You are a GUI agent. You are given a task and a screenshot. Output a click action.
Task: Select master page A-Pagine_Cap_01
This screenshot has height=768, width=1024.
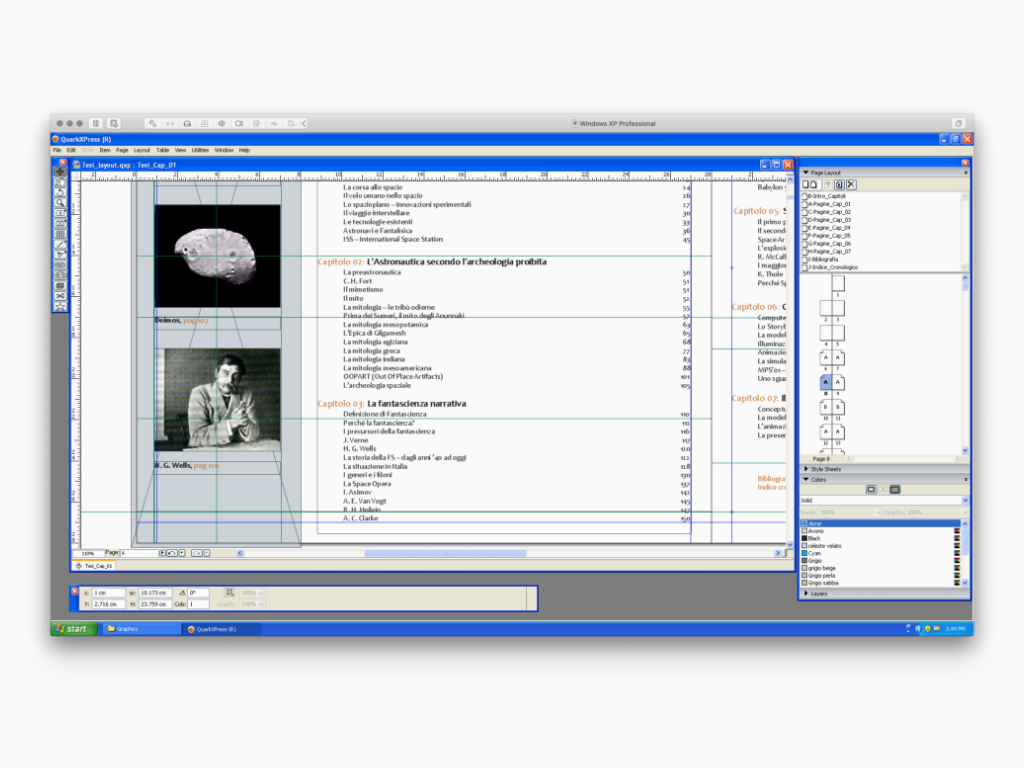click(829, 204)
